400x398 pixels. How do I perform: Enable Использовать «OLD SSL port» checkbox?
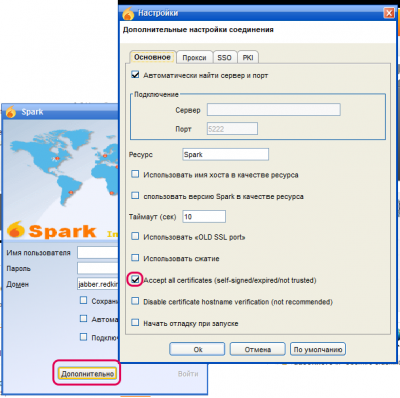pyautogui.click(x=135, y=236)
